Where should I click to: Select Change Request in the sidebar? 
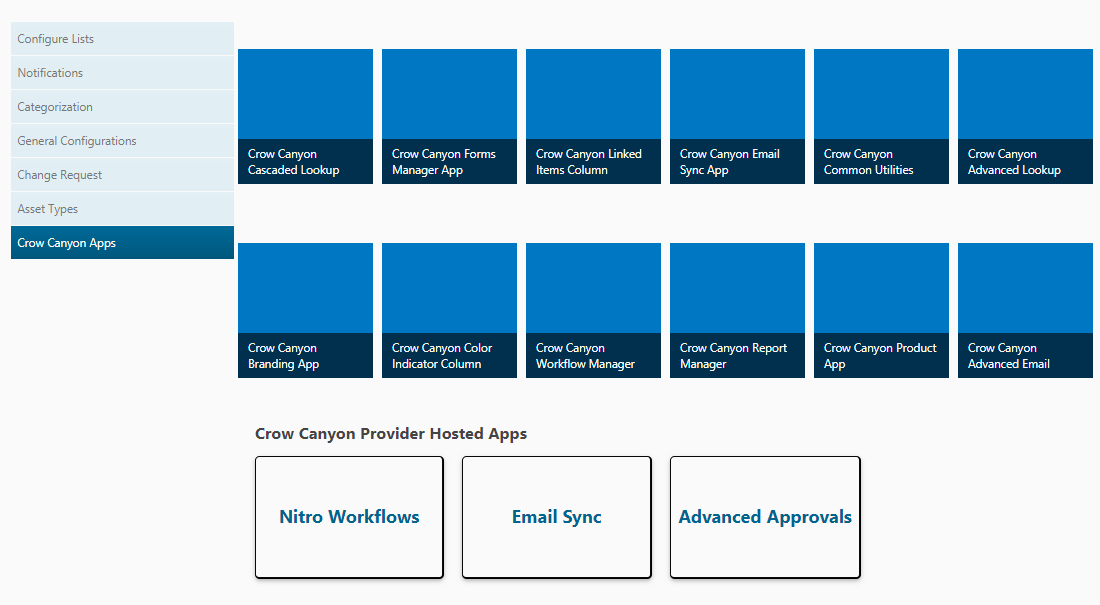coord(122,175)
